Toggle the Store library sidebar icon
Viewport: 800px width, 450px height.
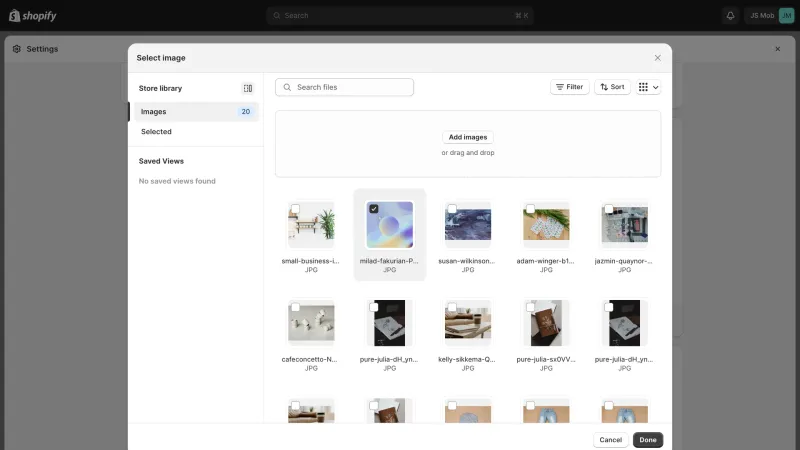point(247,88)
